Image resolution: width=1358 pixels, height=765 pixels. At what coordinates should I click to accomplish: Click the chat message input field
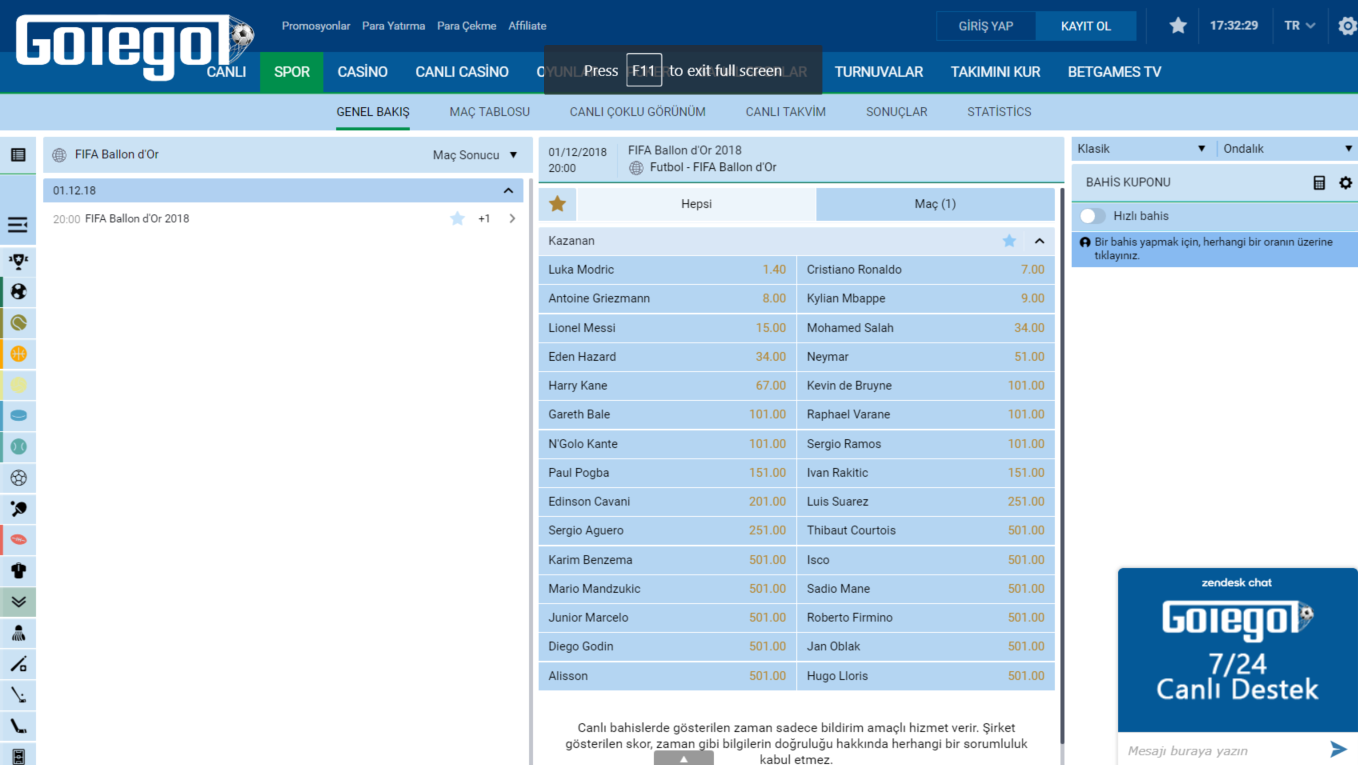click(1220, 750)
